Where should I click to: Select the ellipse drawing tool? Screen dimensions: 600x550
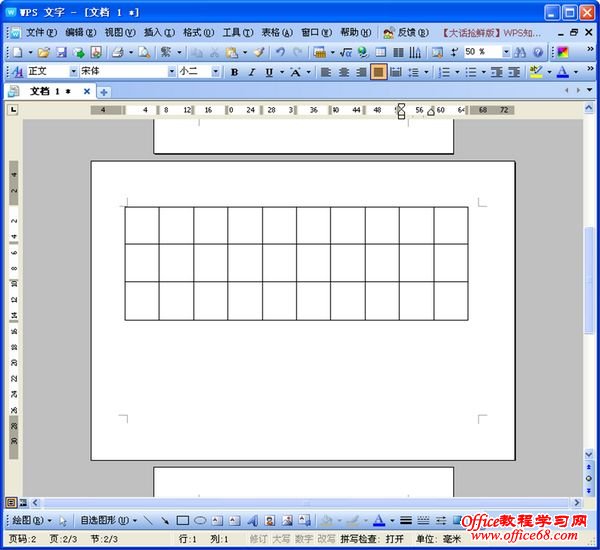point(200,521)
